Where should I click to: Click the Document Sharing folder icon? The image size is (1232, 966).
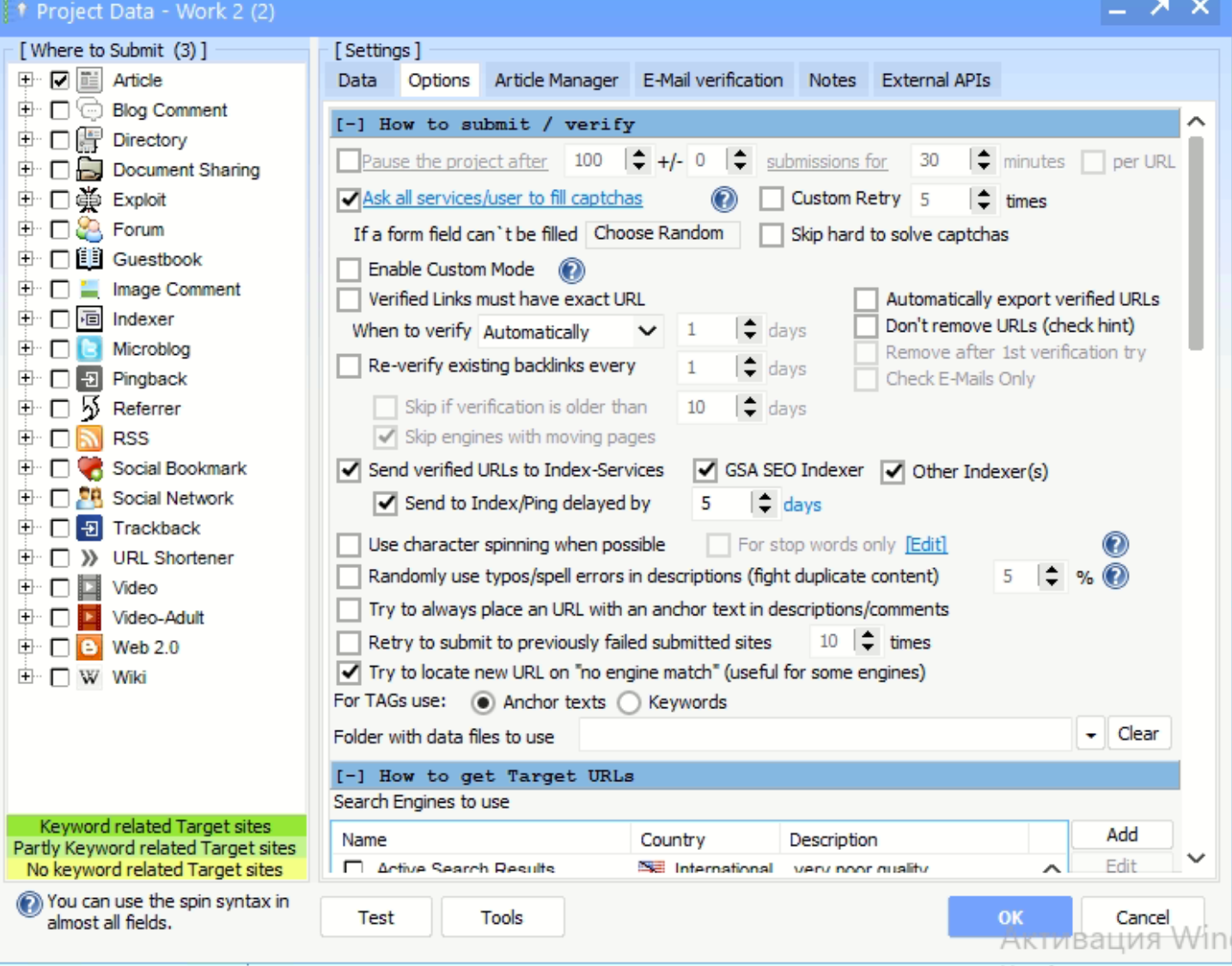pos(89,169)
